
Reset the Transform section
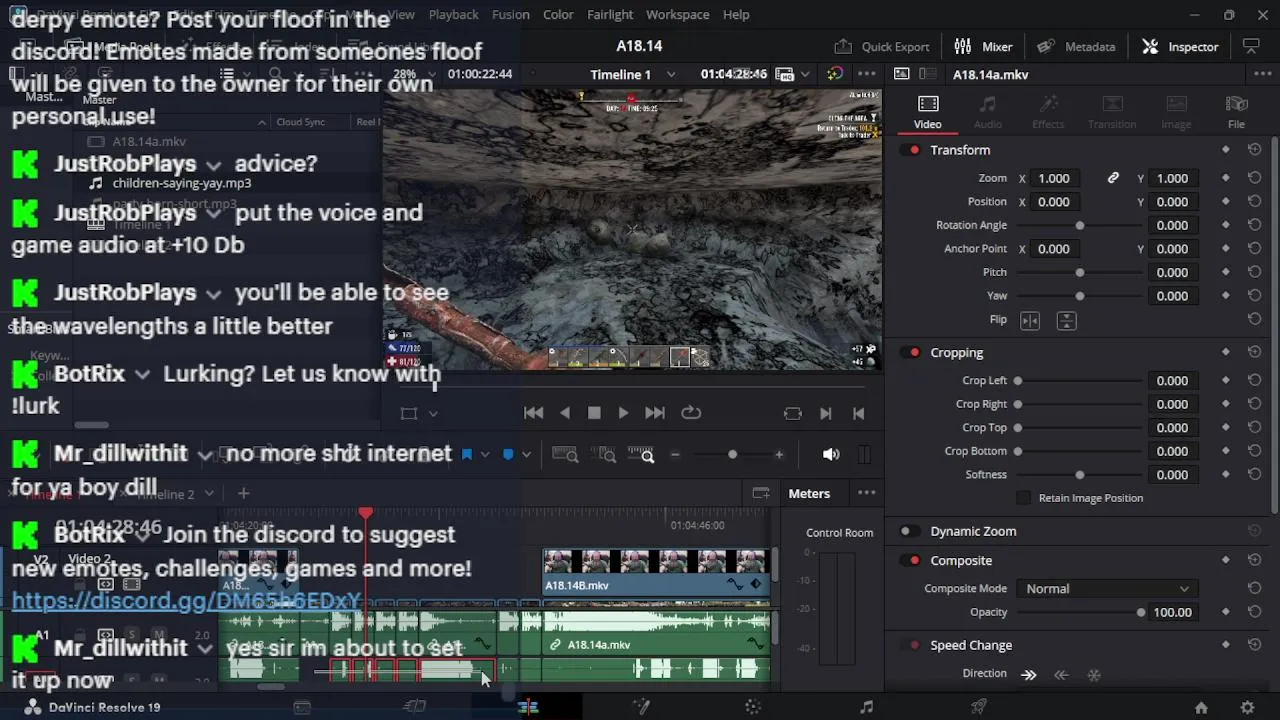(x=1254, y=150)
